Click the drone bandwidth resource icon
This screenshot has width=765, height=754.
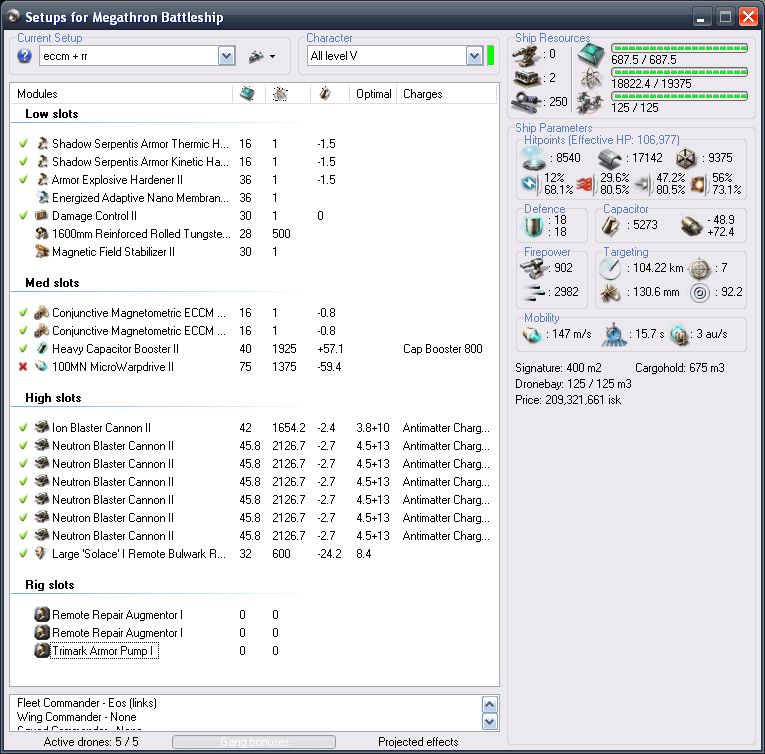click(590, 102)
